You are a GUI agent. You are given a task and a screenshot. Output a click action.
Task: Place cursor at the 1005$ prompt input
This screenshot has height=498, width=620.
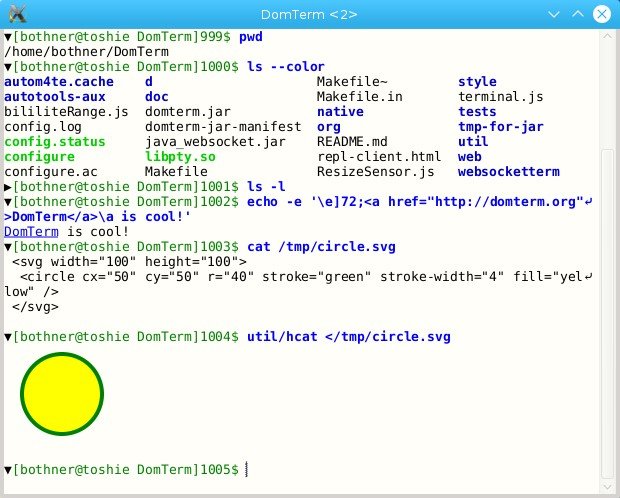tap(247, 470)
